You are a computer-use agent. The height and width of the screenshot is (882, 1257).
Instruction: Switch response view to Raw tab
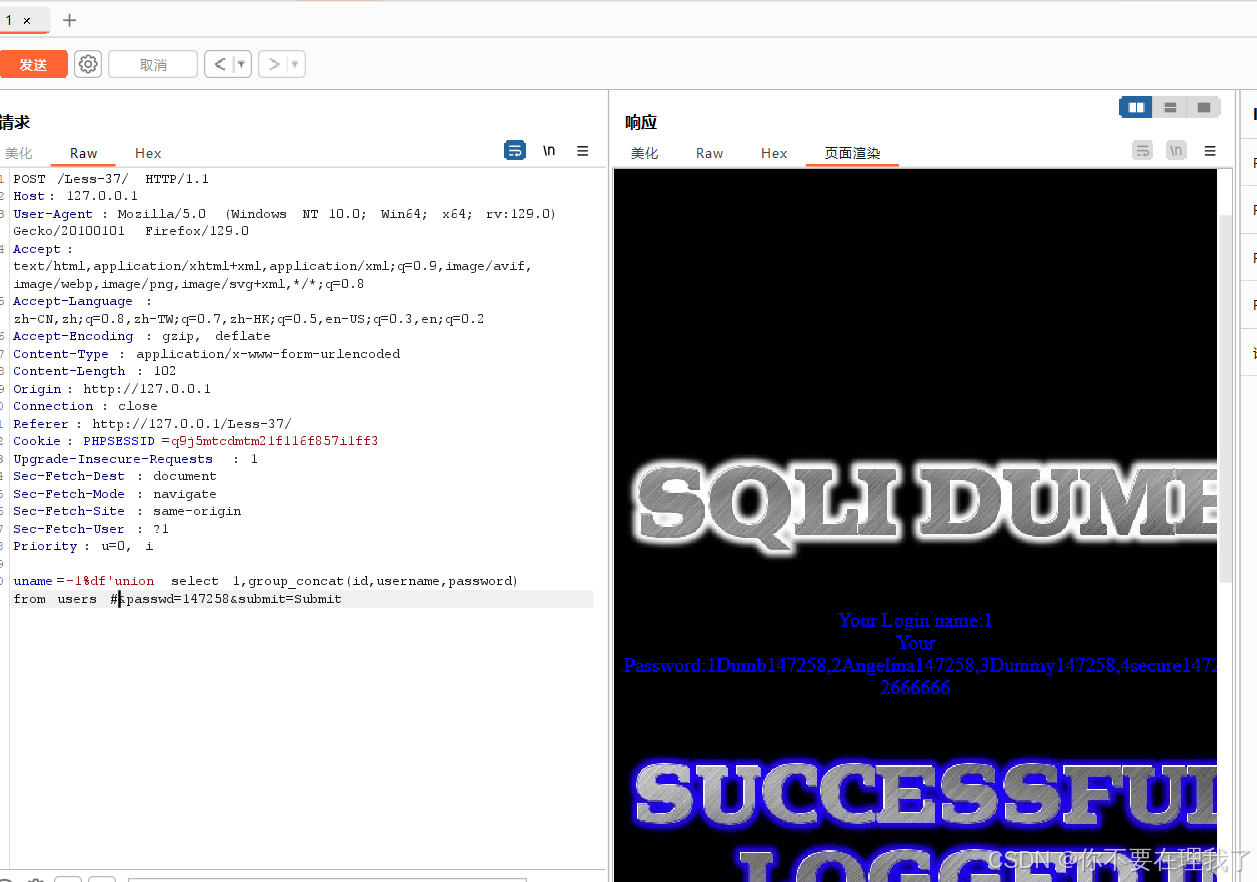point(710,153)
